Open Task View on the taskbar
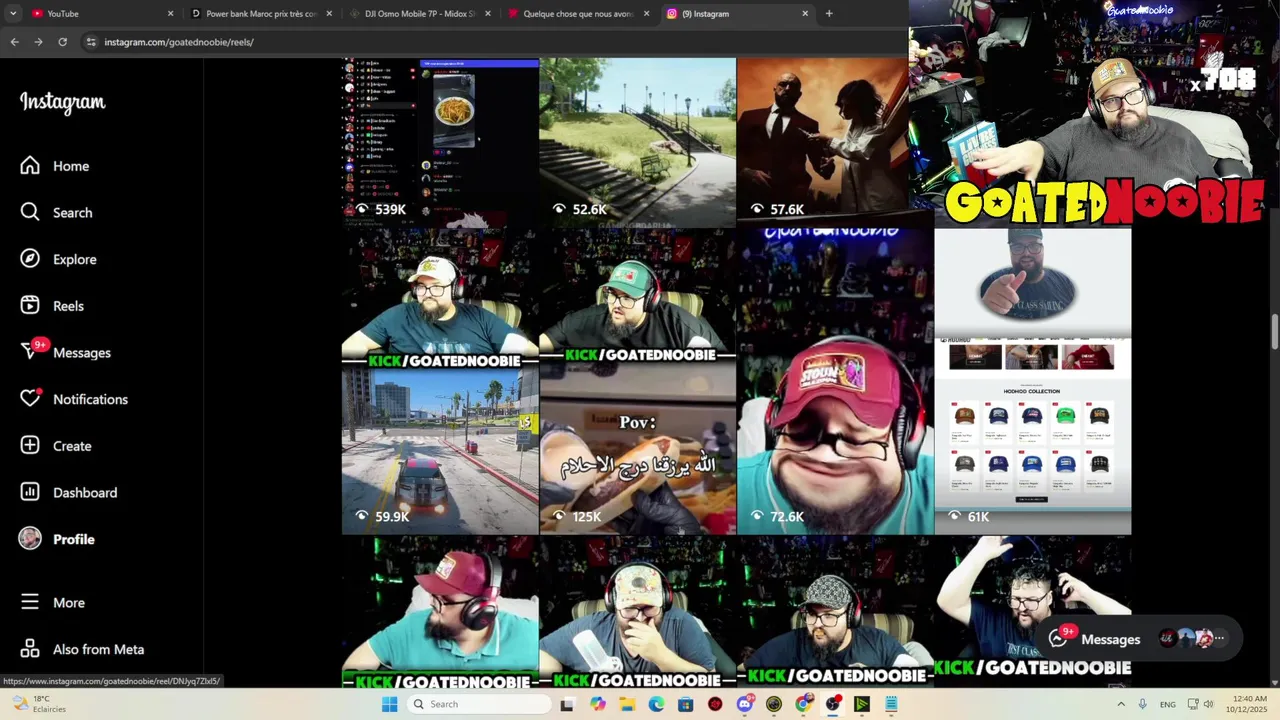The height and width of the screenshot is (720, 1280). (x=567, y=704)
